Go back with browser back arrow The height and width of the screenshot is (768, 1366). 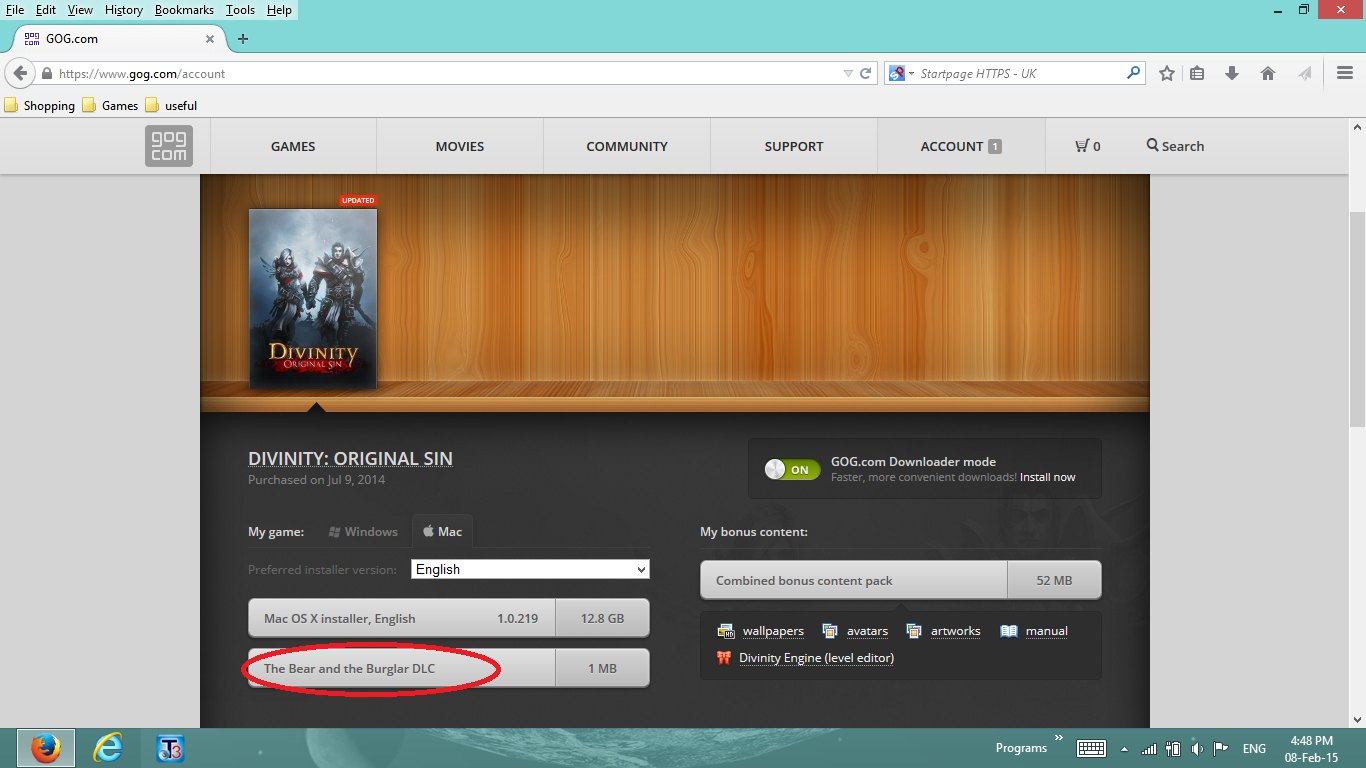pyautogui.click(x=20, y=73)
